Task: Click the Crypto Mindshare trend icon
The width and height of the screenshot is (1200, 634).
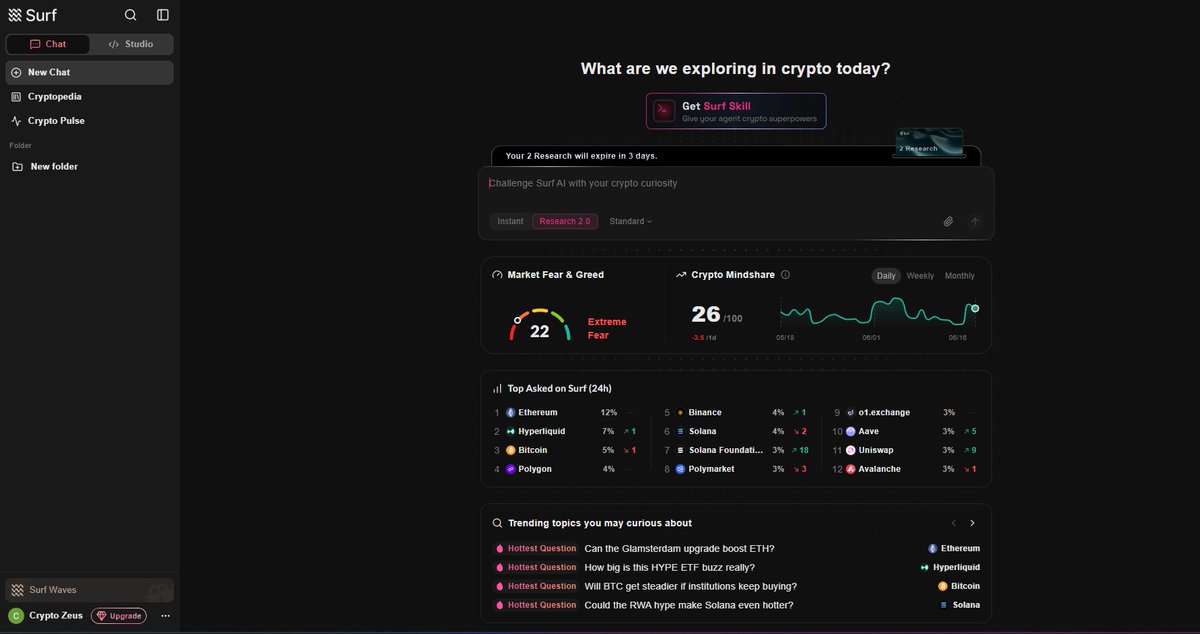Action: point(681,275)
